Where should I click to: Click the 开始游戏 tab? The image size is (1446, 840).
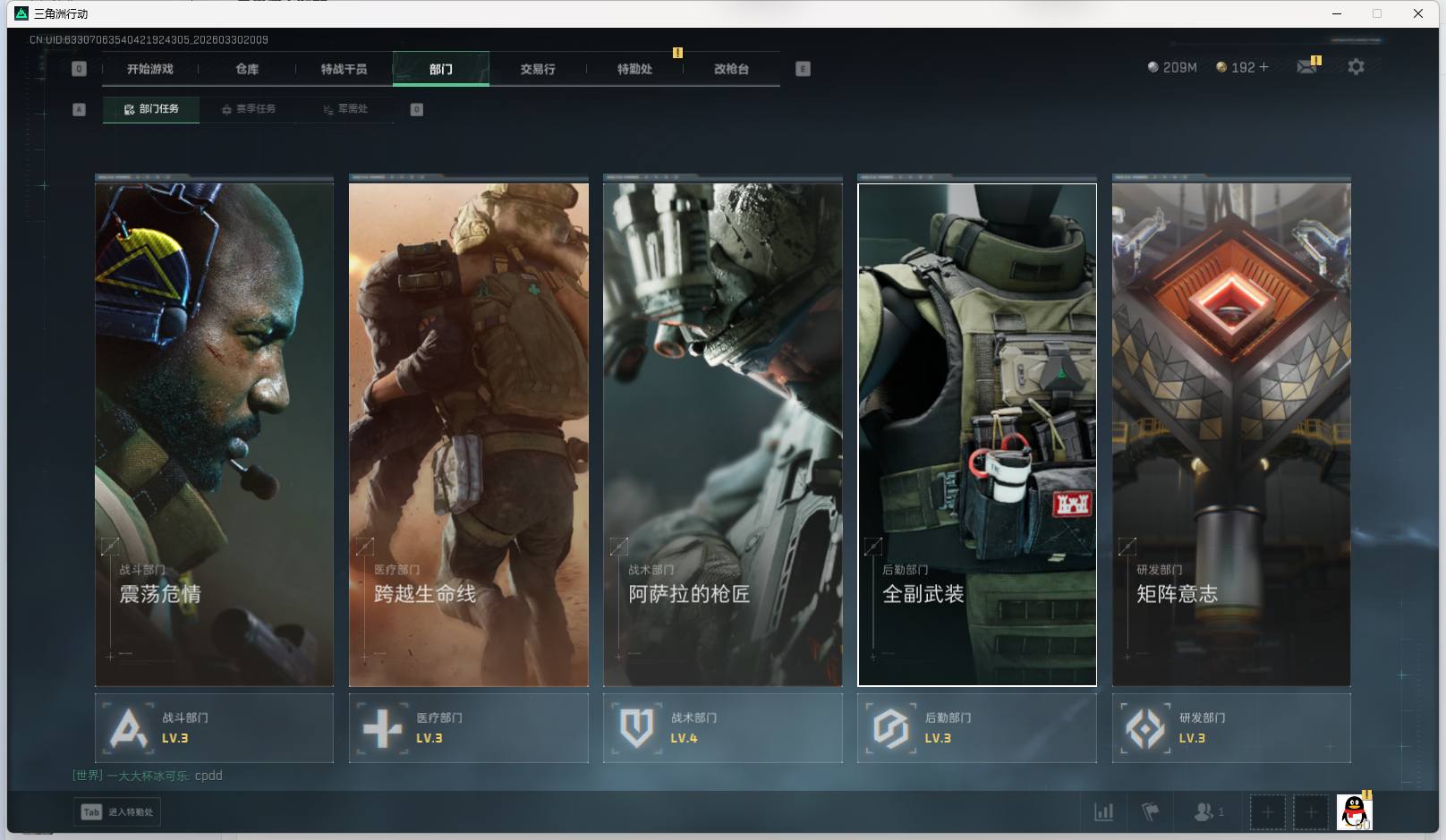[x=149, y=69]
